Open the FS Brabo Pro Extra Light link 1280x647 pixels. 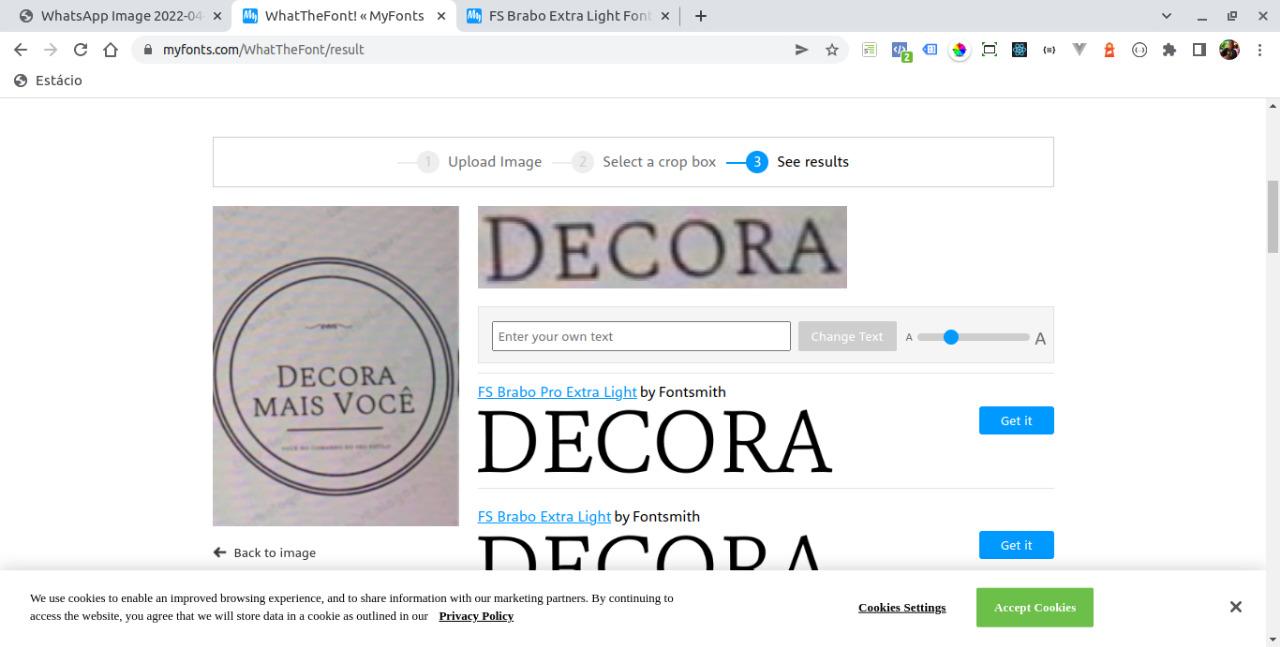pos(557,392)
